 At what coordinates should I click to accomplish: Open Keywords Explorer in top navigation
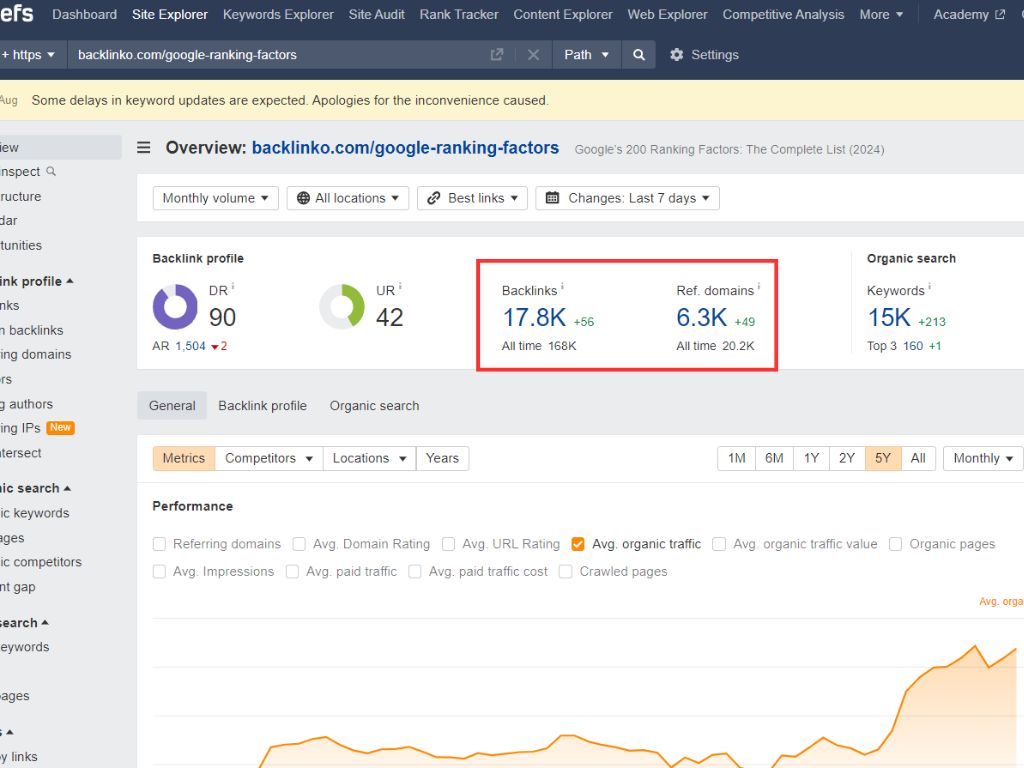(x=278, y=15)
